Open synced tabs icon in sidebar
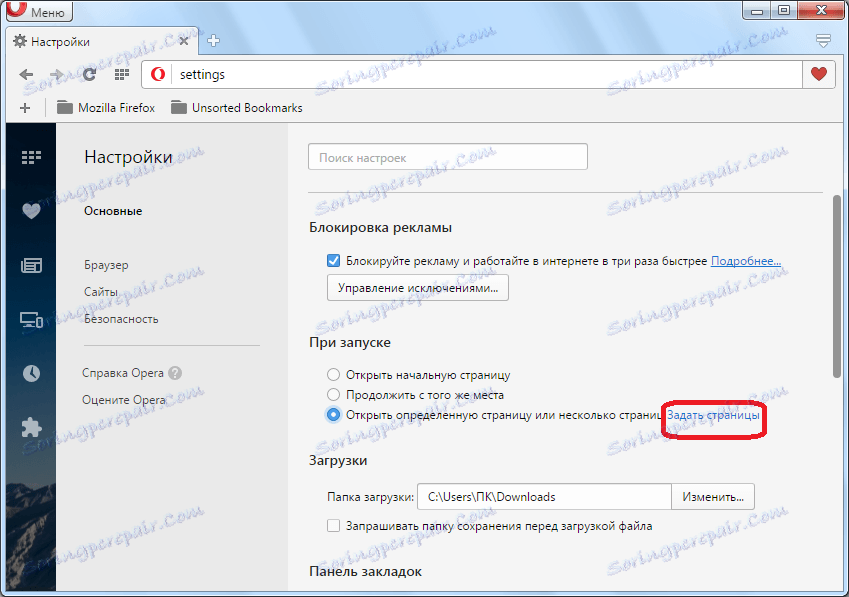Screen dimensions: 849x597 click(x=31, y=320)
